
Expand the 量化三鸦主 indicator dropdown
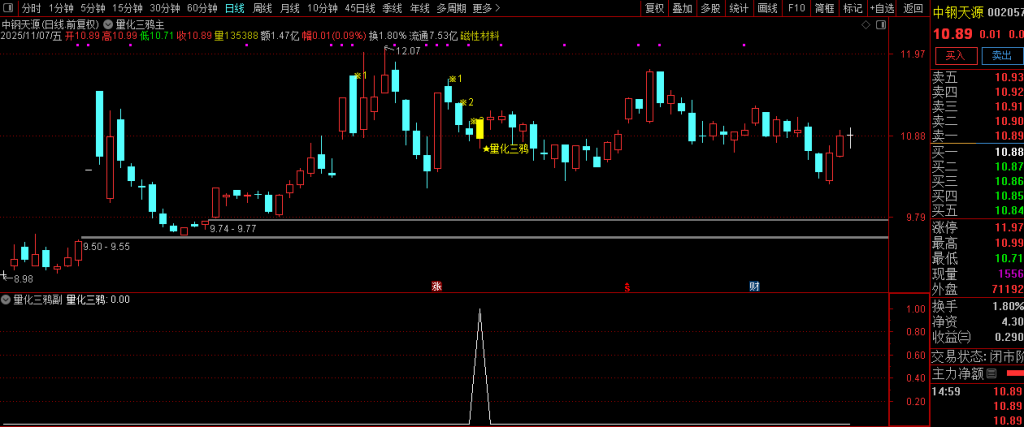click(x=107, y=23)
